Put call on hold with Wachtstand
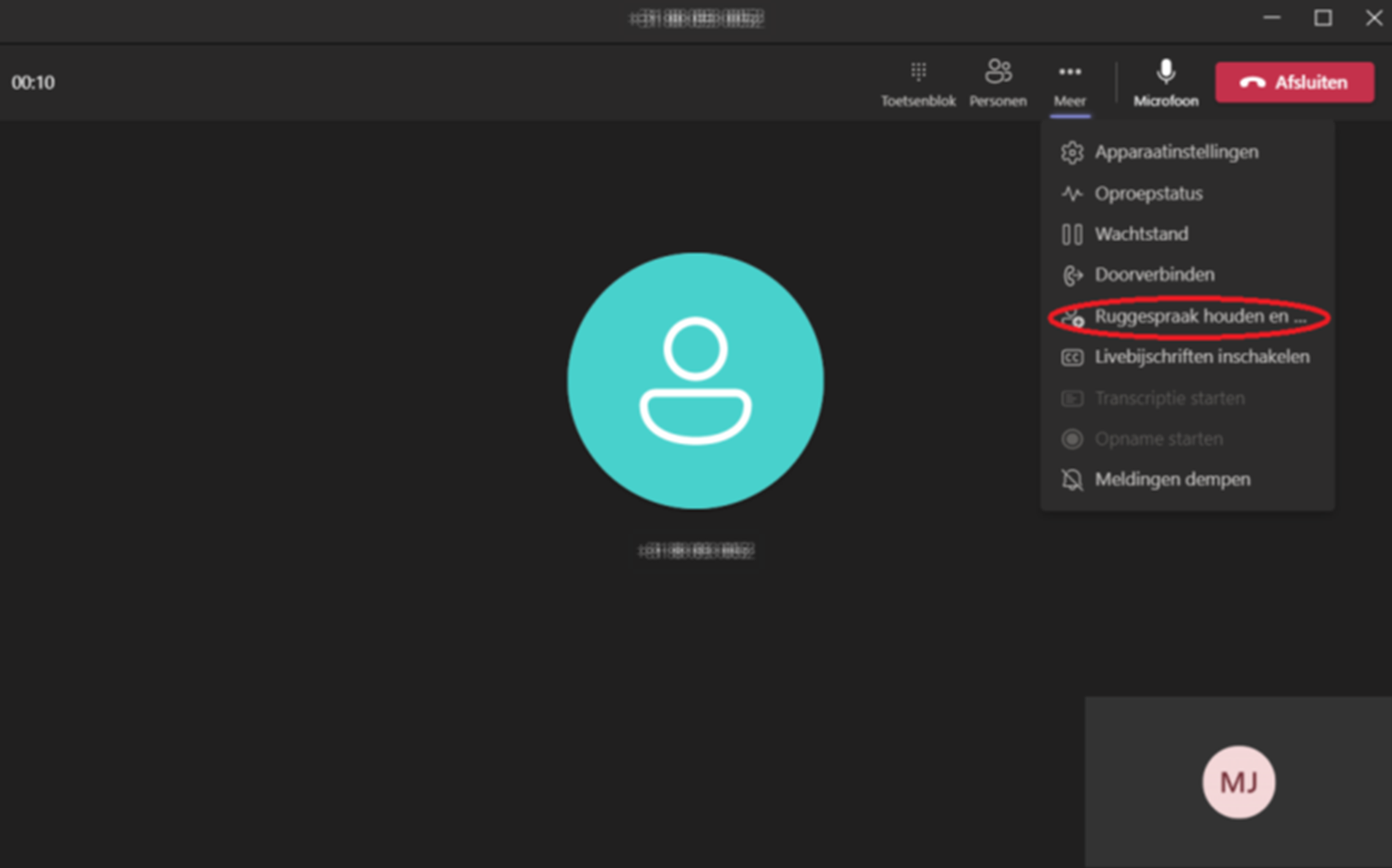 (1142, 234)
